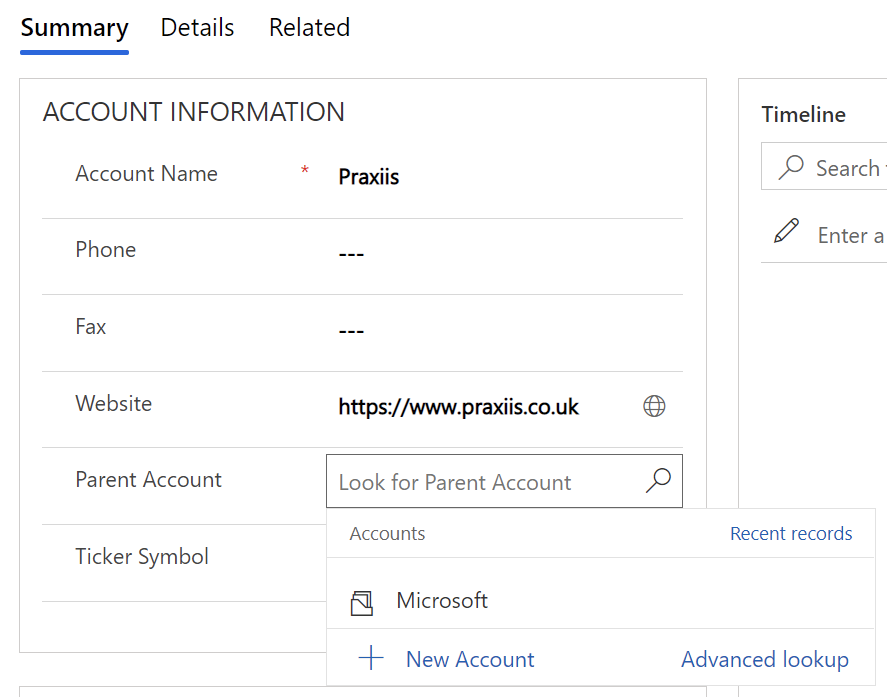
Task: Open the website globe icon
Action: (x=654, y=406)
